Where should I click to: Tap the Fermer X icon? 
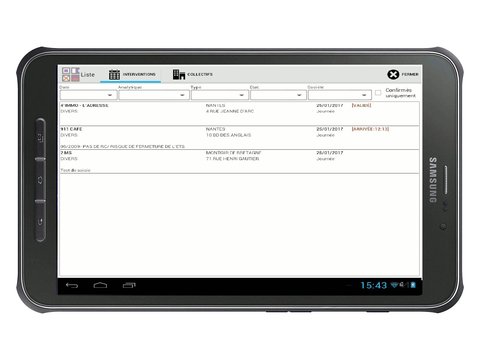[393, 74]
